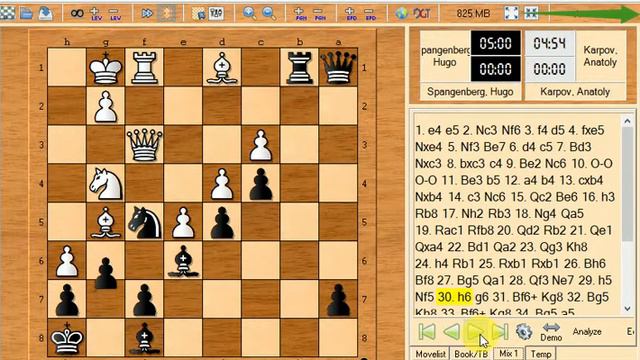Select the white pawn on h6
The height and width of the screenshot is (360, 640).
pos(67,261)
